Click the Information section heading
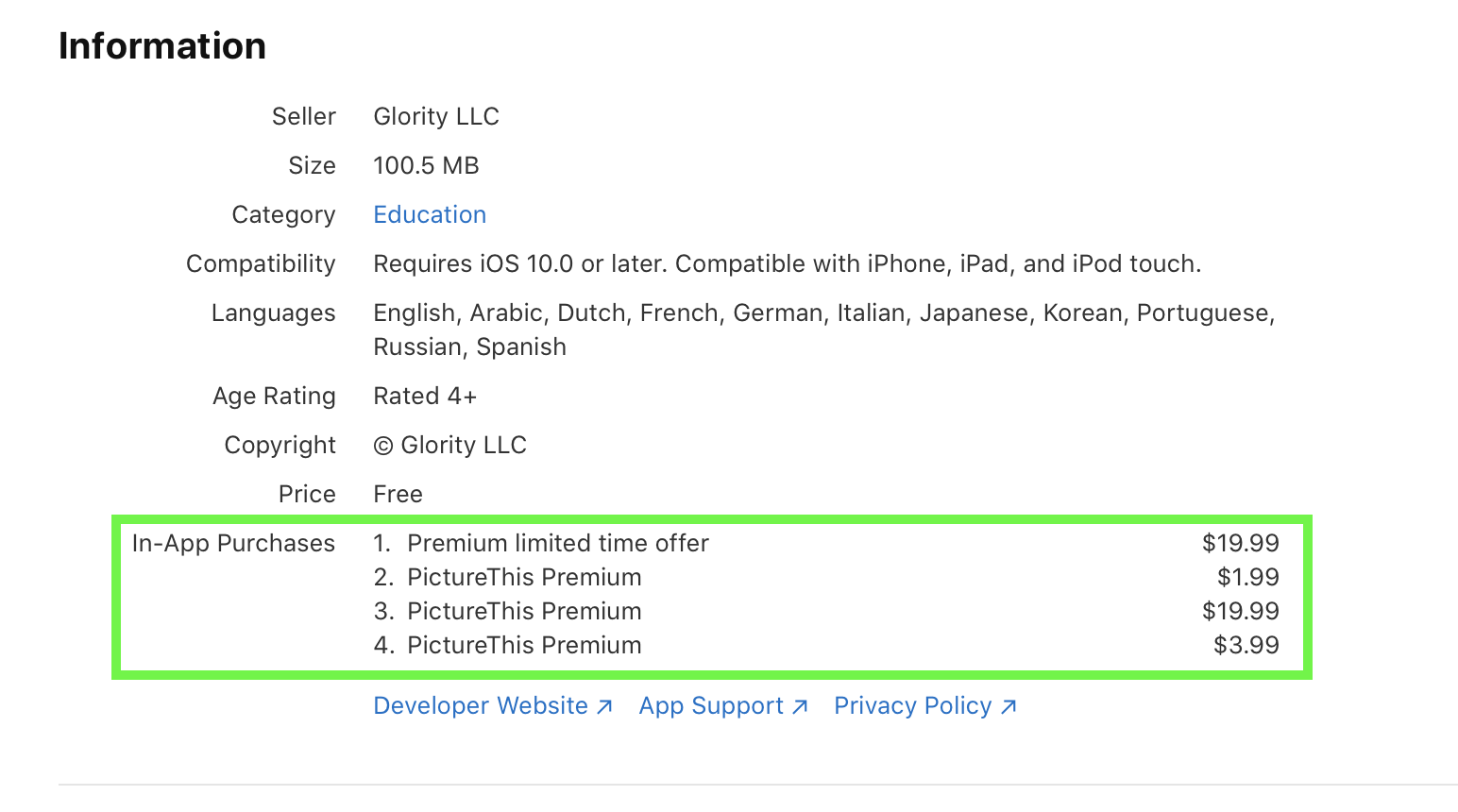The width and height of the screenshot is (1458, 812). (x=162, y=46)
